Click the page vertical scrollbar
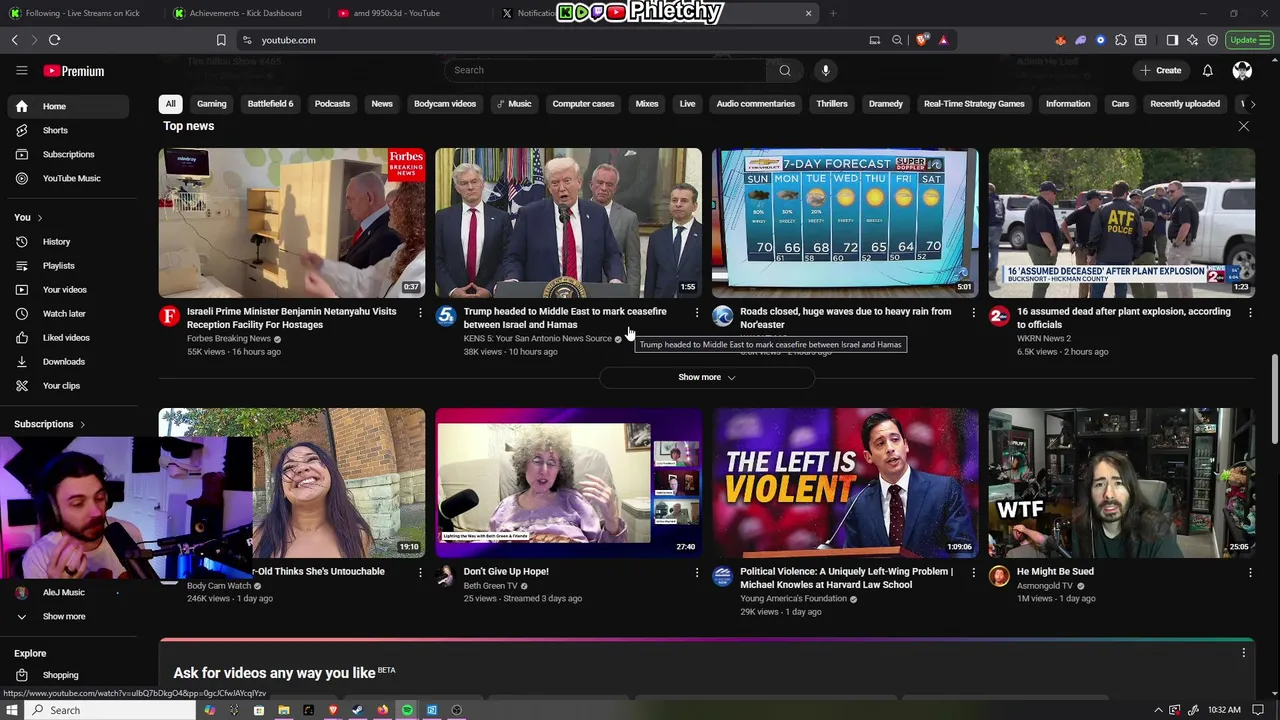This screenshot has width=1280, height=720. pyautogui.click(x=1274, y=400)
